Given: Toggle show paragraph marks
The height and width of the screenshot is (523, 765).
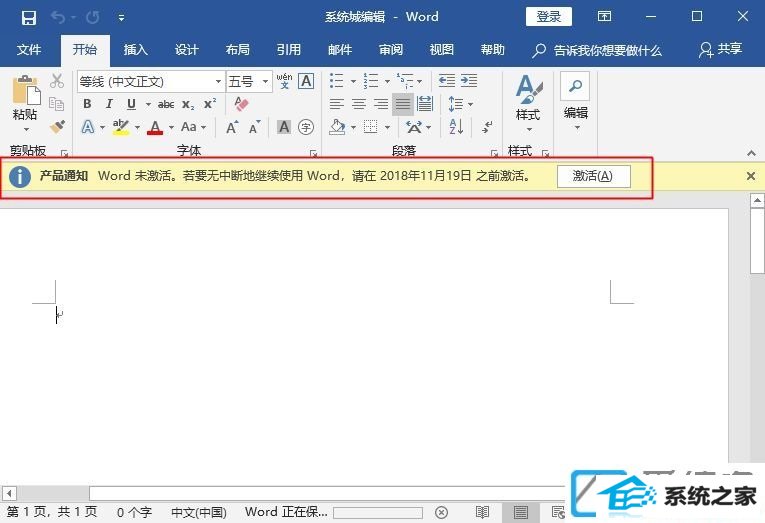Looking at the screenshot, I should [487, 127].
